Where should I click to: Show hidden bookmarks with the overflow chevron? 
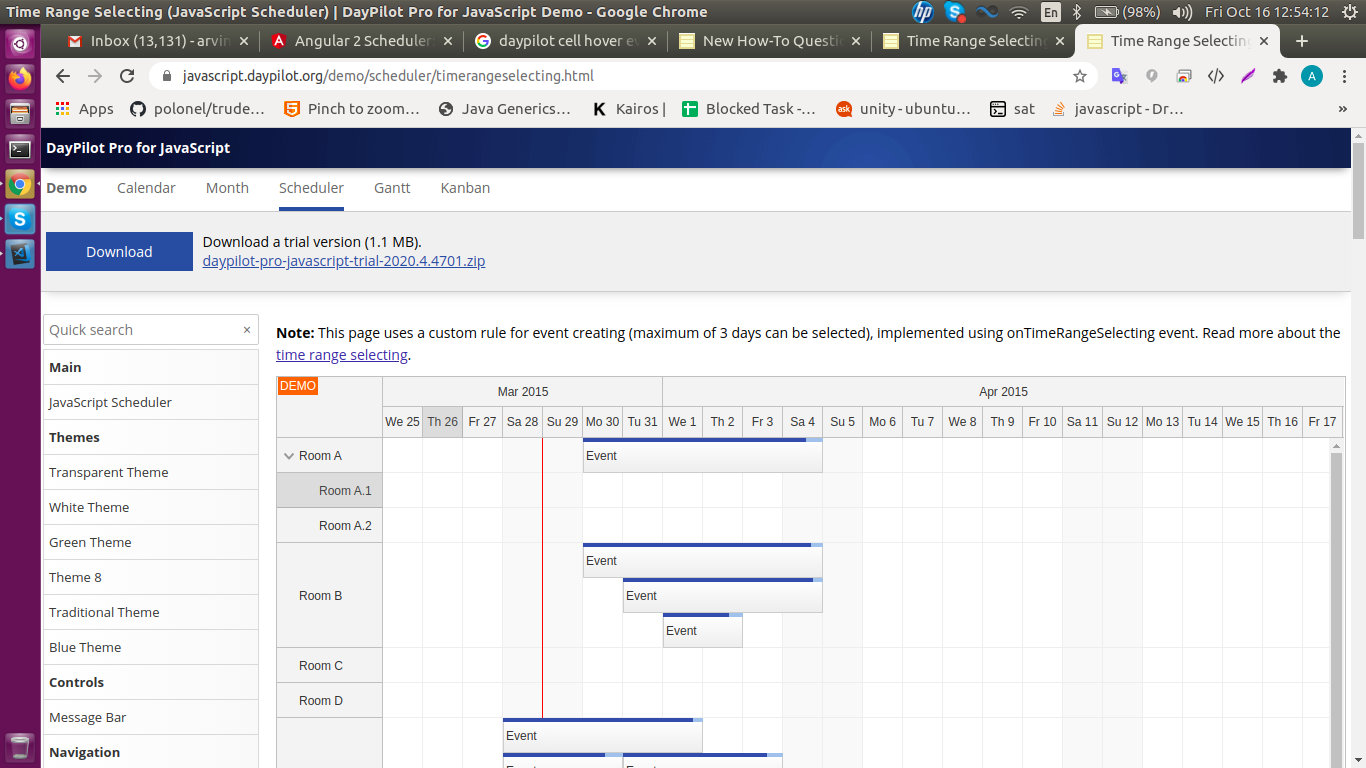pos(1342,109)
